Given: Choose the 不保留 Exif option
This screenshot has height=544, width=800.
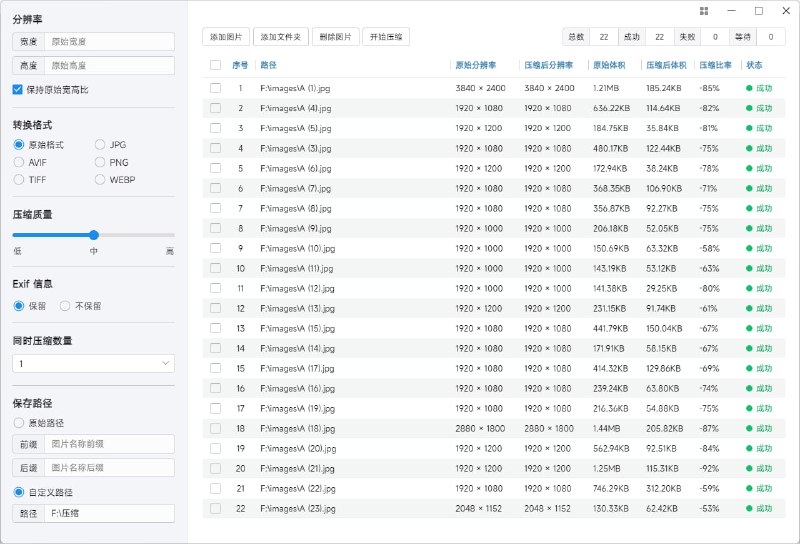Looking at the screenshot, I should coord(66,306).
